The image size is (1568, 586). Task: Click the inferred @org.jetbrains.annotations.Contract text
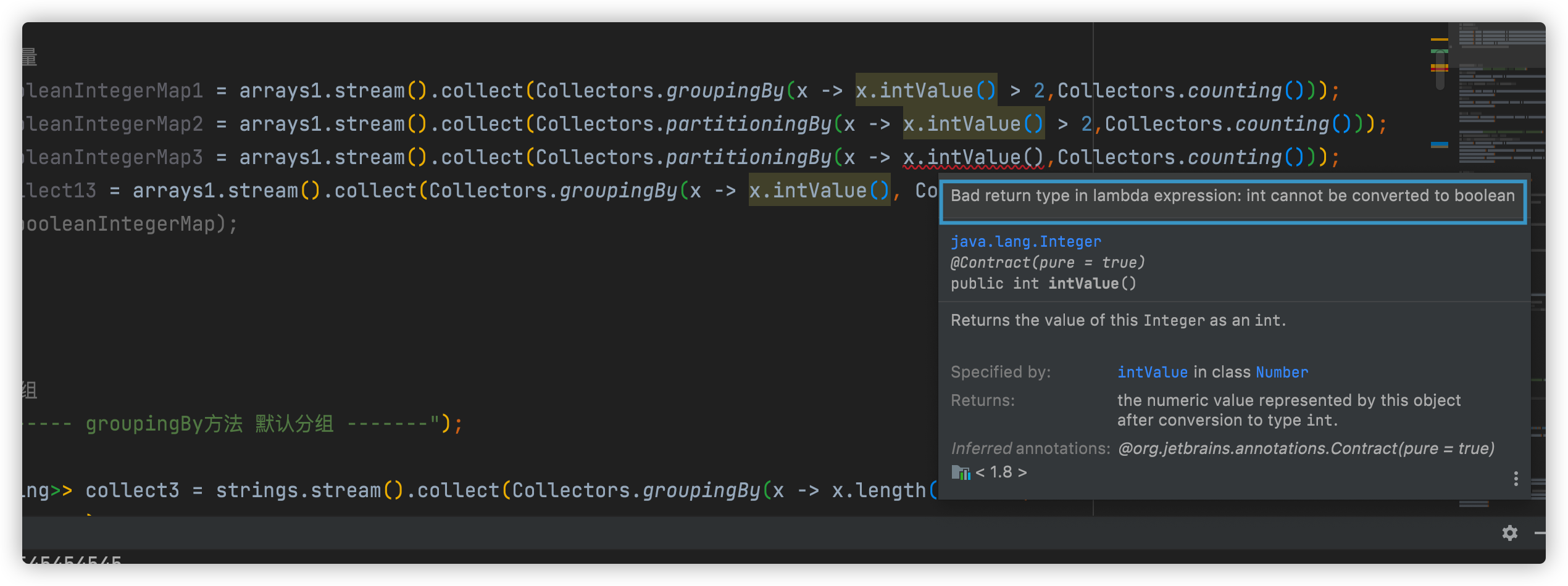point(1306,448)
